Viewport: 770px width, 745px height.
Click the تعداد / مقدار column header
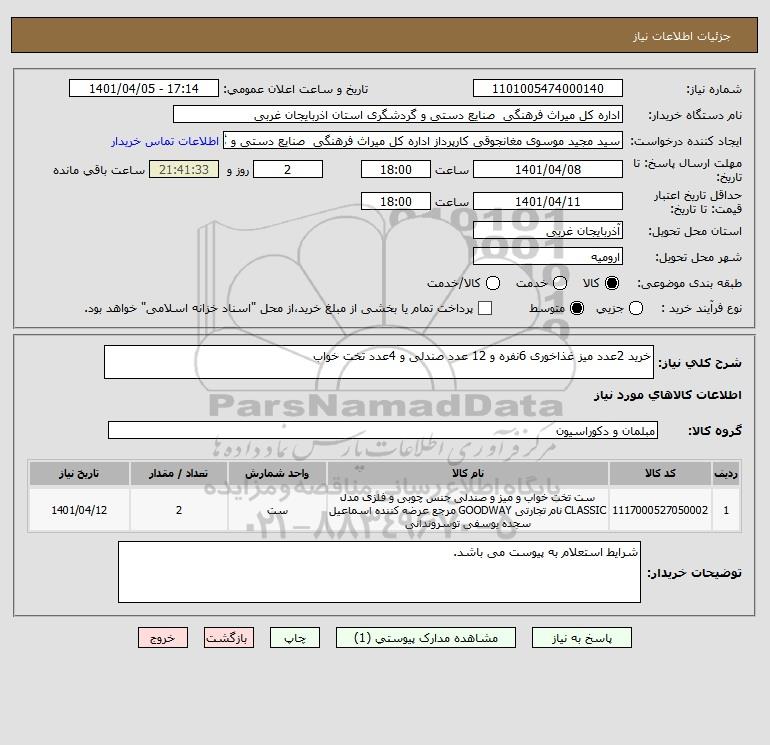pos(179,473)
